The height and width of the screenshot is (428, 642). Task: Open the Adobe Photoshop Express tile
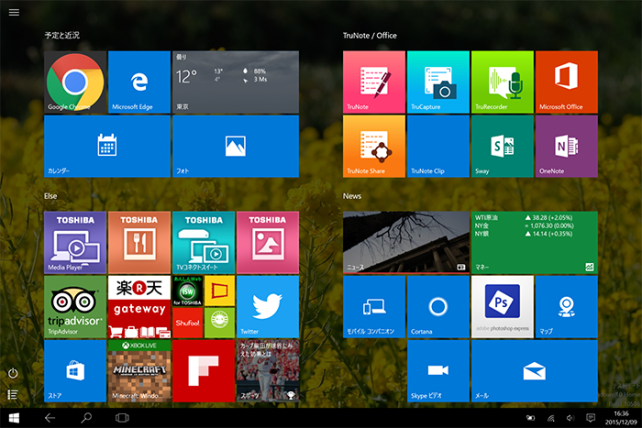pyautogui.click(x=502, y=307)
